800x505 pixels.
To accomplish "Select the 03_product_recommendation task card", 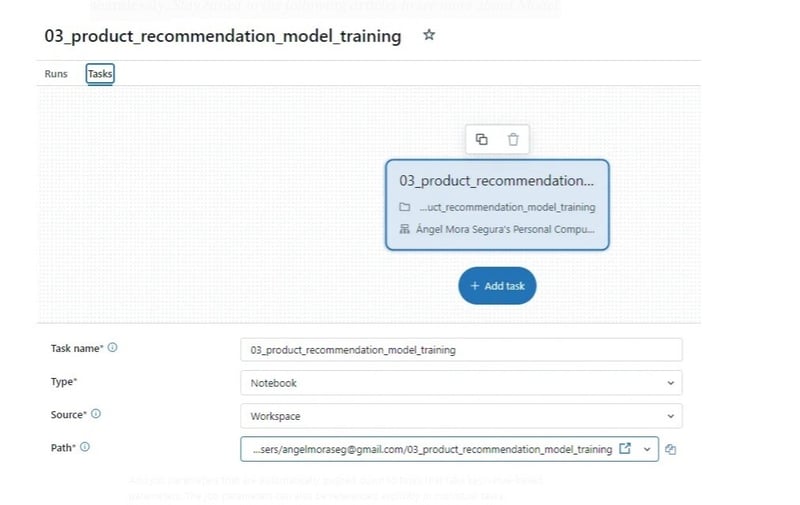I will tap(496, 182).
